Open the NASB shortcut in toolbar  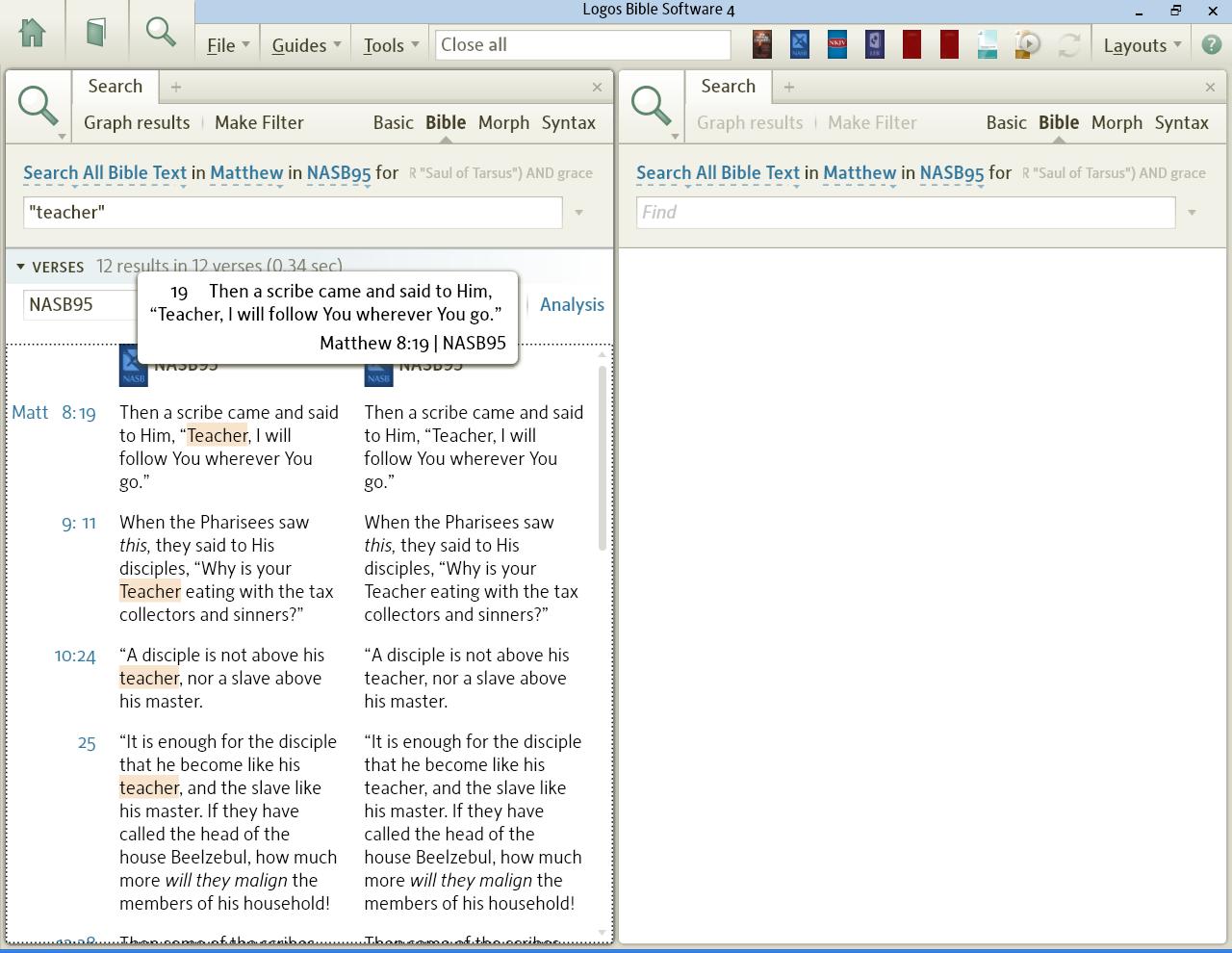pos(799,44)
